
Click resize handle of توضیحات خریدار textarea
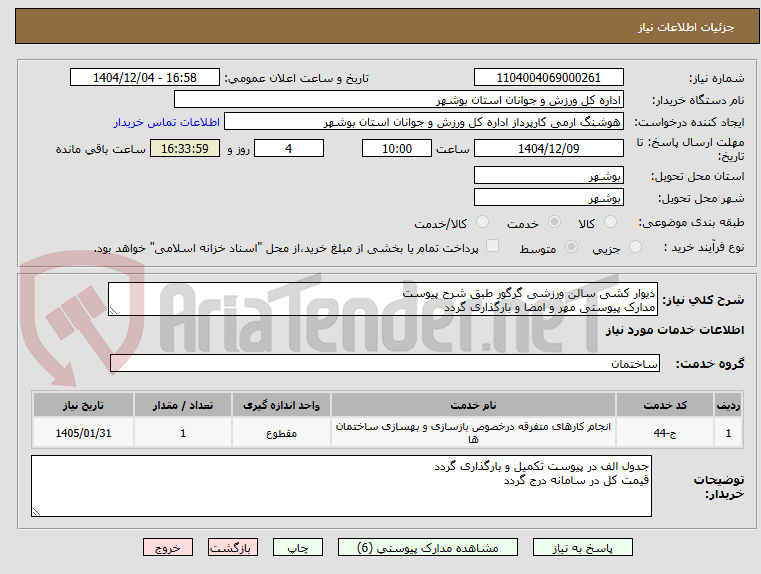point(36,511)
